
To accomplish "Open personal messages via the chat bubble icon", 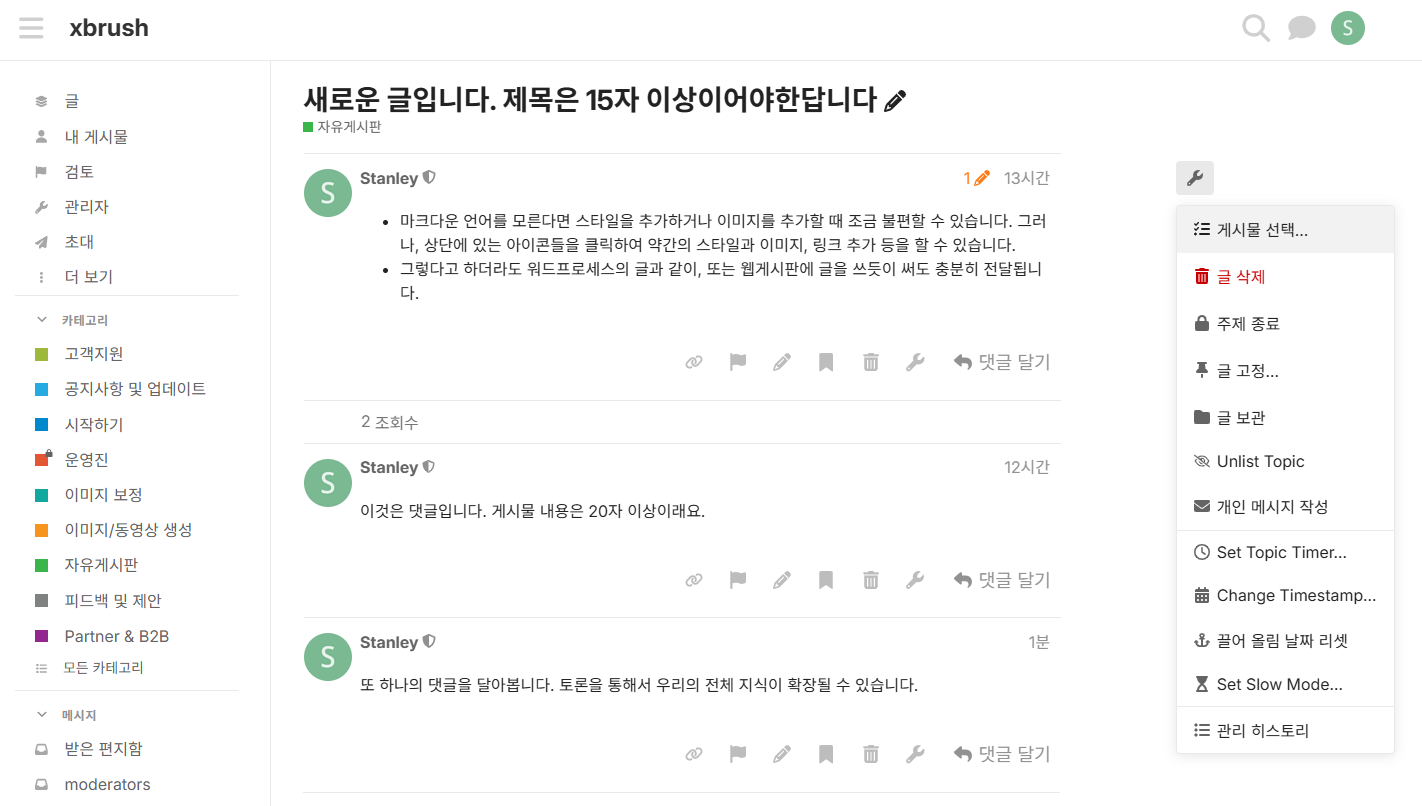I will (1302, 28).
